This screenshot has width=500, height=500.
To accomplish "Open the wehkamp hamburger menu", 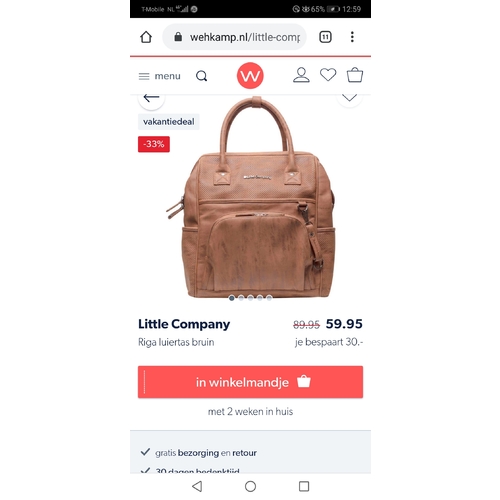I will (x=160, y=76).
